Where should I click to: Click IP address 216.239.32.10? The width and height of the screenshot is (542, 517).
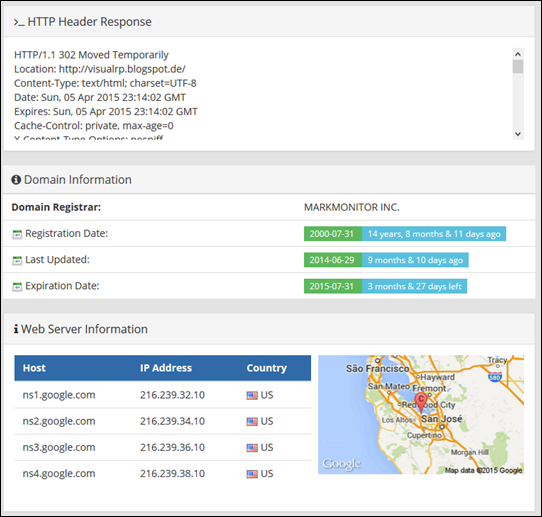[x=172, y=395]
